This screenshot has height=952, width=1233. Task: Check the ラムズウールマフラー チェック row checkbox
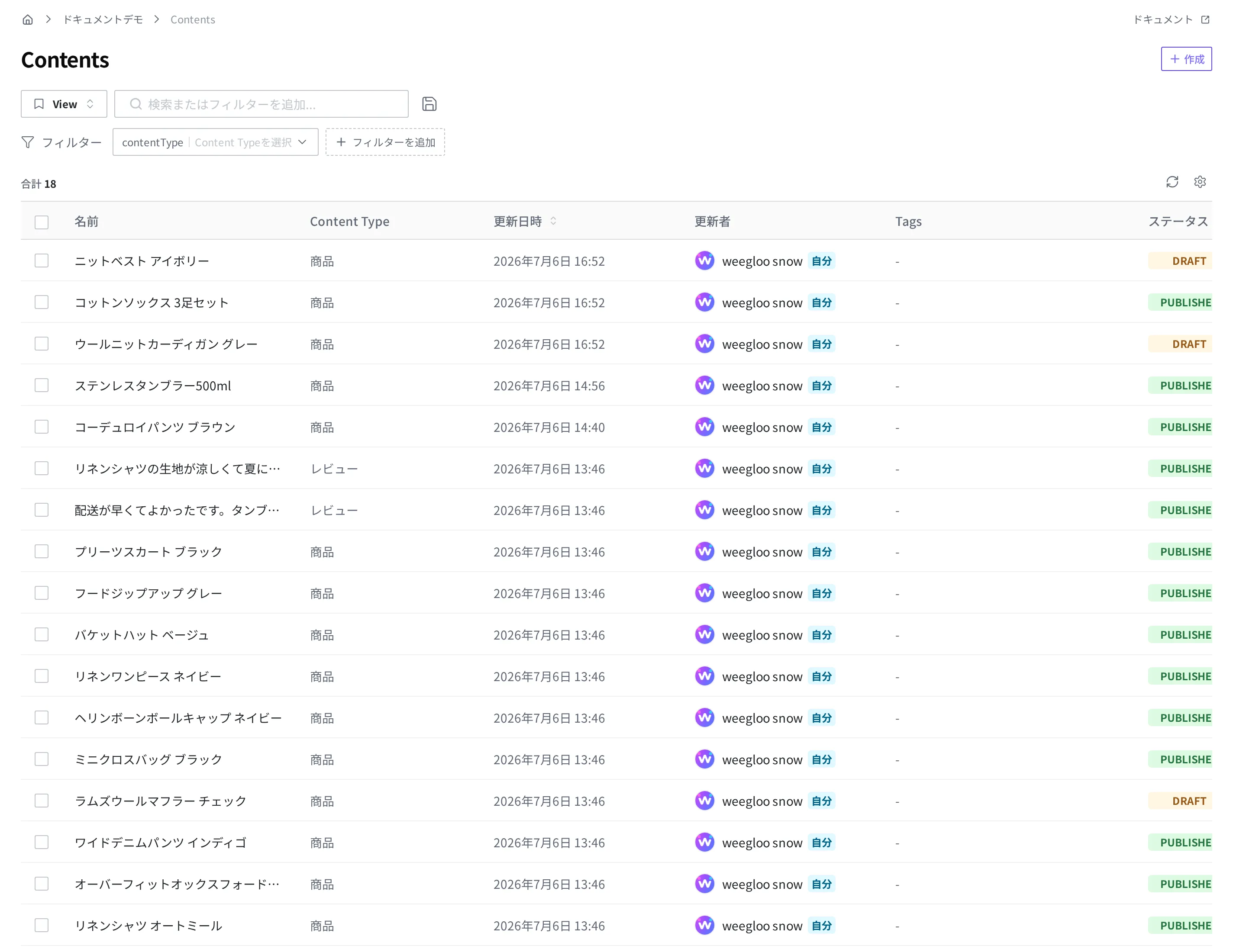pos(41,801)
